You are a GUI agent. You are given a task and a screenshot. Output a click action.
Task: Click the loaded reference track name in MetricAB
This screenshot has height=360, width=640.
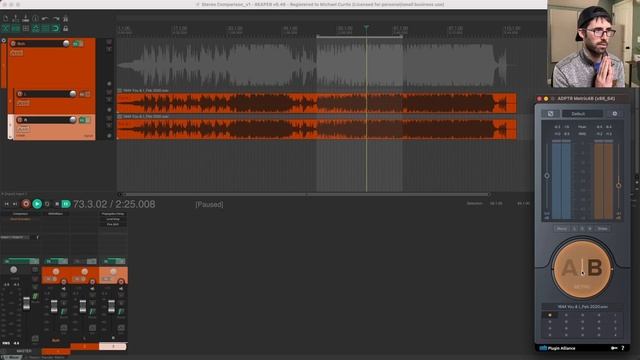pos(582,307)
